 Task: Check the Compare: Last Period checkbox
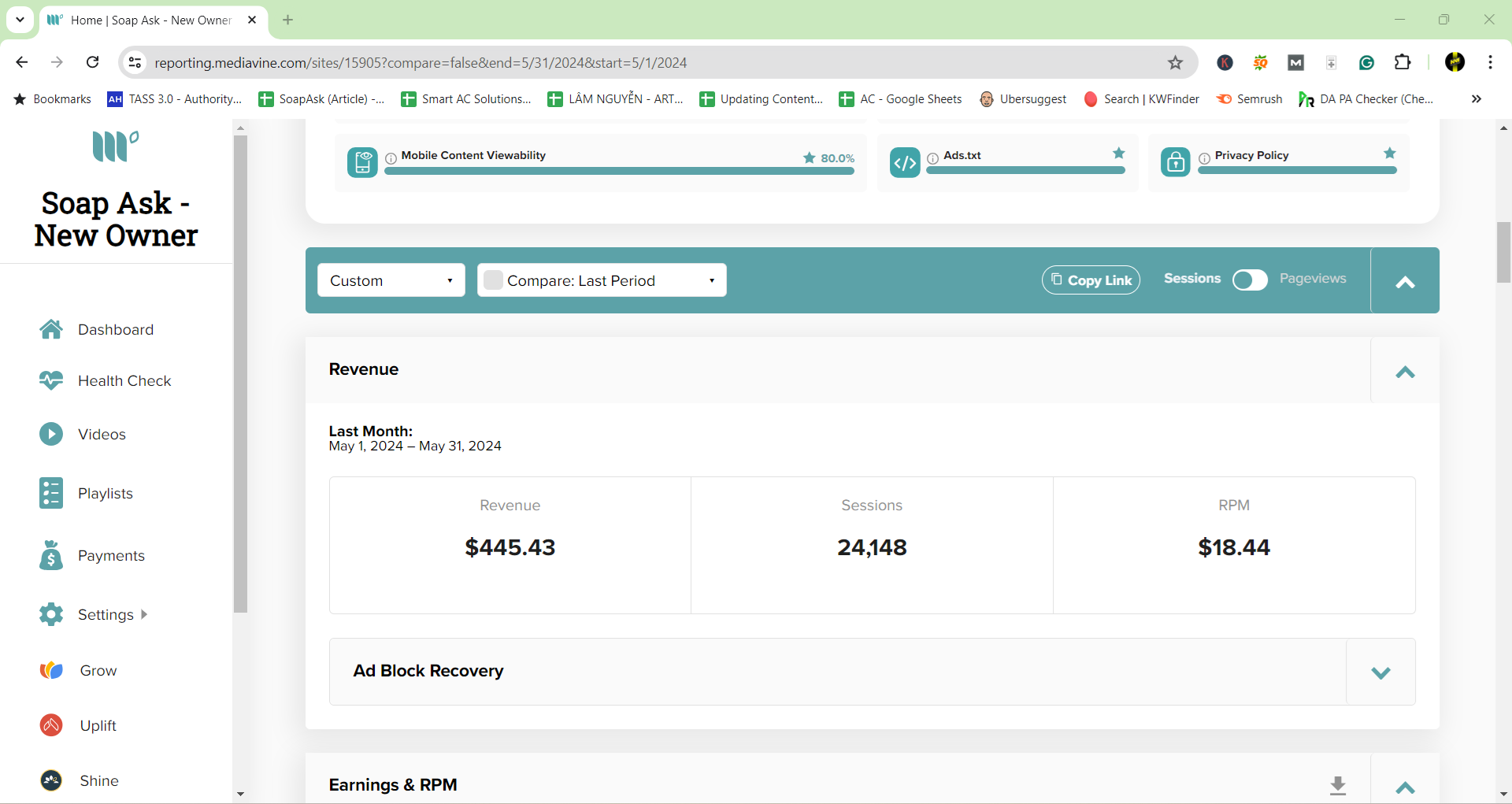coord(493,280)
